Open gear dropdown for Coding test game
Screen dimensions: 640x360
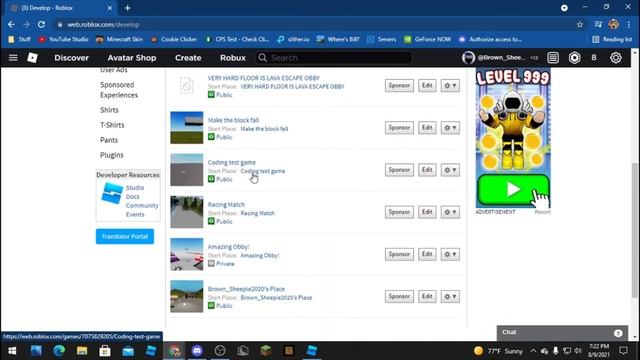point(450,170)
